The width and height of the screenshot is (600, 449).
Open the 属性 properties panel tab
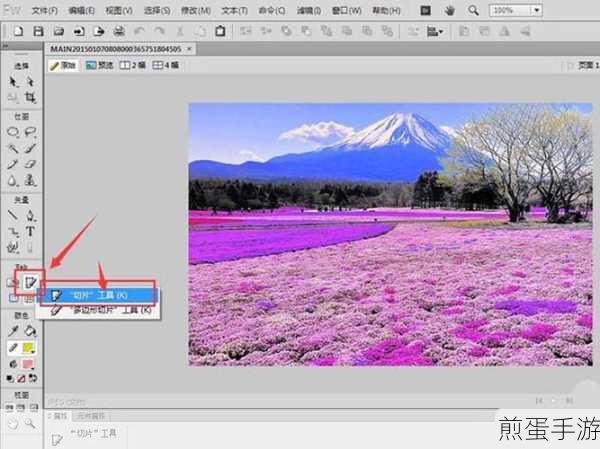(59, 416)
